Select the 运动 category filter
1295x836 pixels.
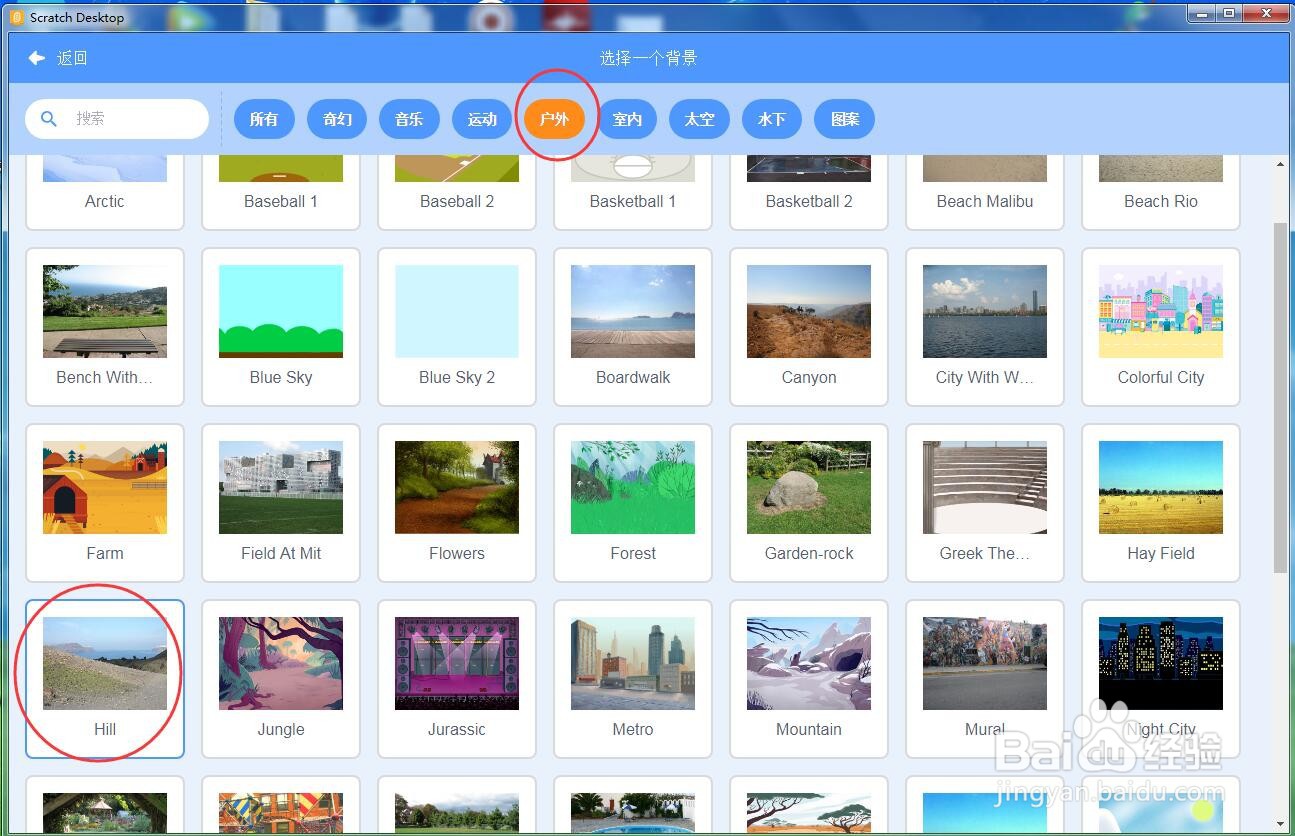click(x=482, y=119)
